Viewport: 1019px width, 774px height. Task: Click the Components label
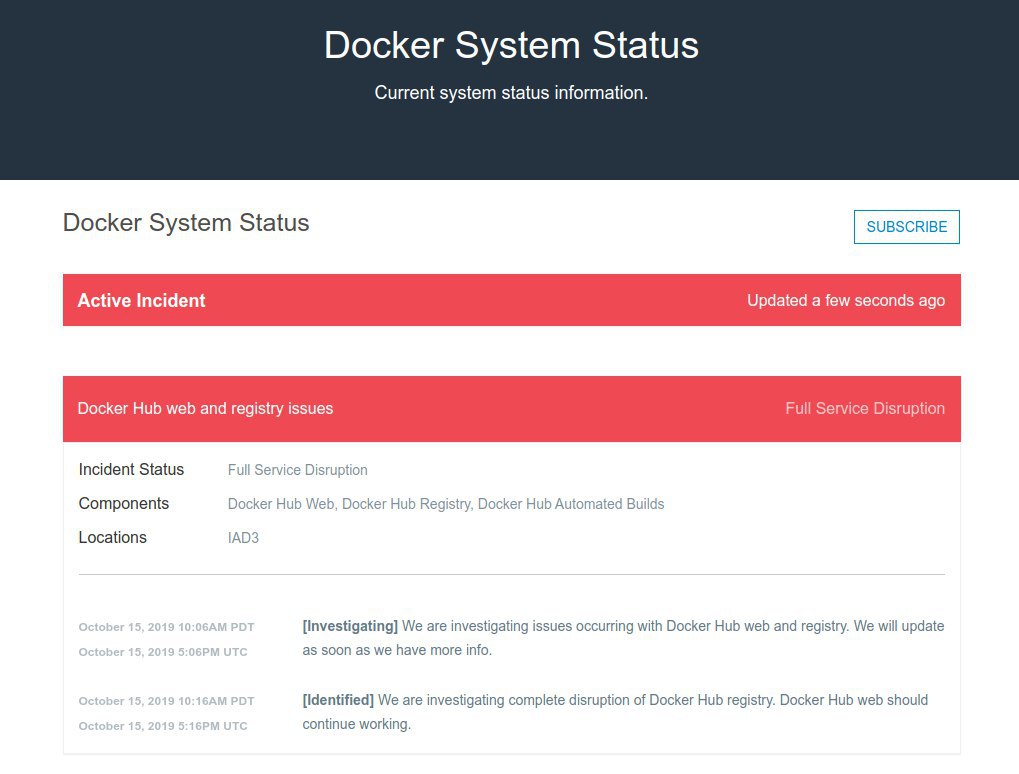123,504
